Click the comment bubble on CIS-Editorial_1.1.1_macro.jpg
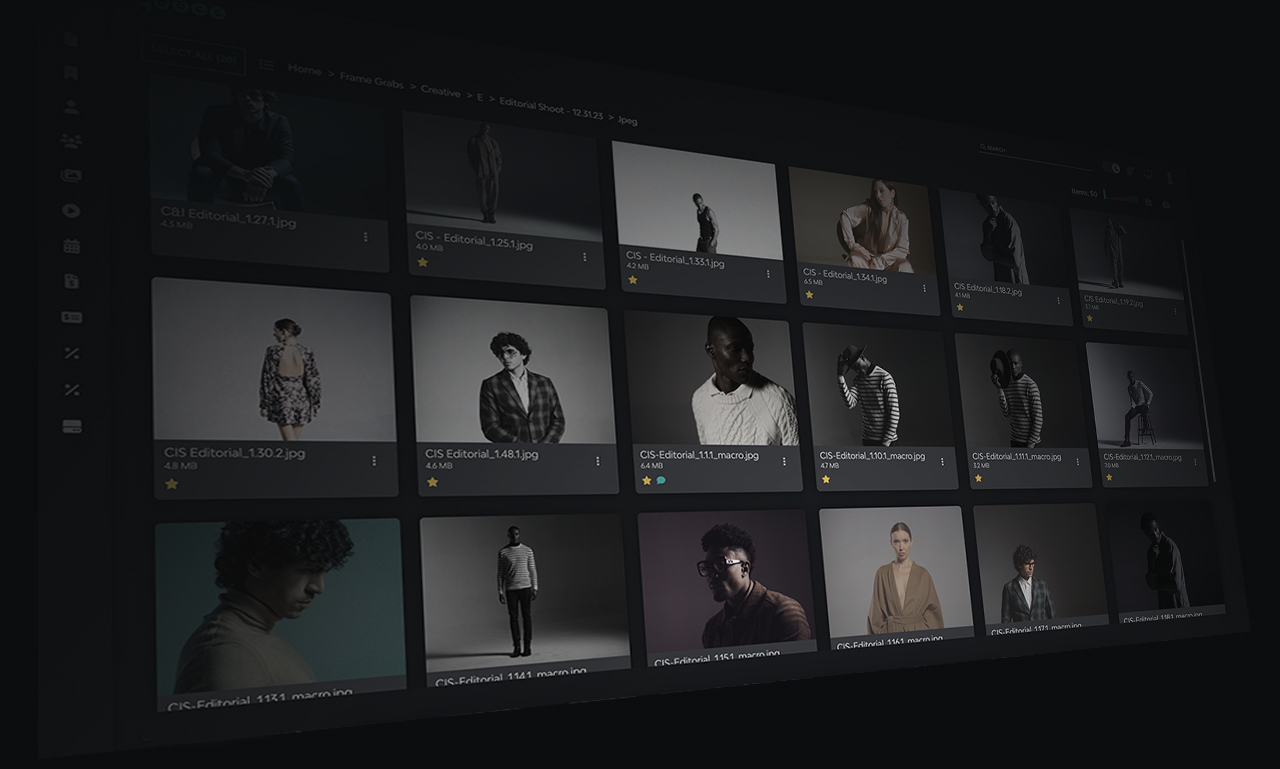Image resolution: width=1280 pixels, height=769 pixels. tap(661, 481)
